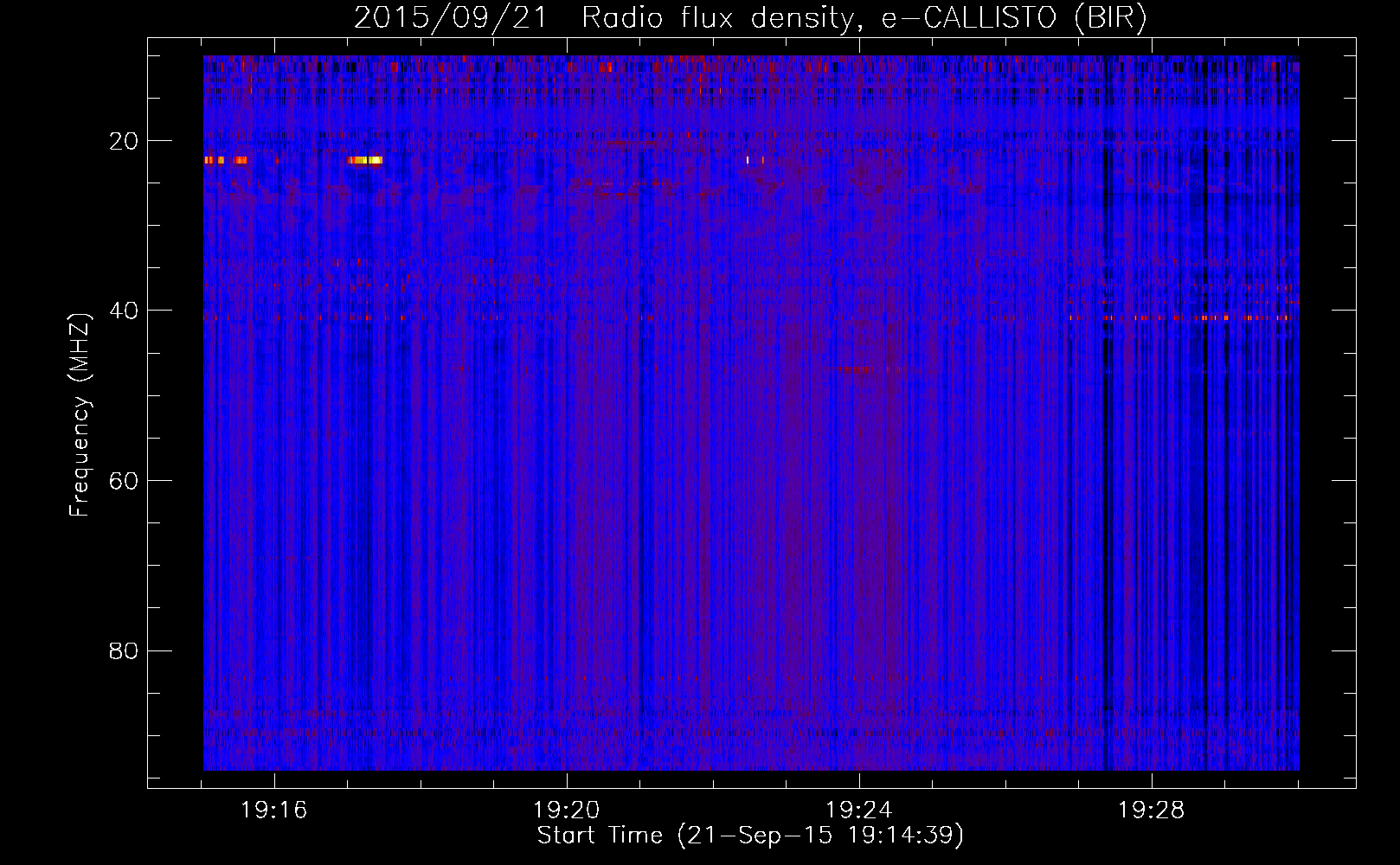The width and height of the screenshot is (1400, 865).
Task: Click the plot title mentioning e-CALLISTO (BIR)
Action: pos(750,18)
